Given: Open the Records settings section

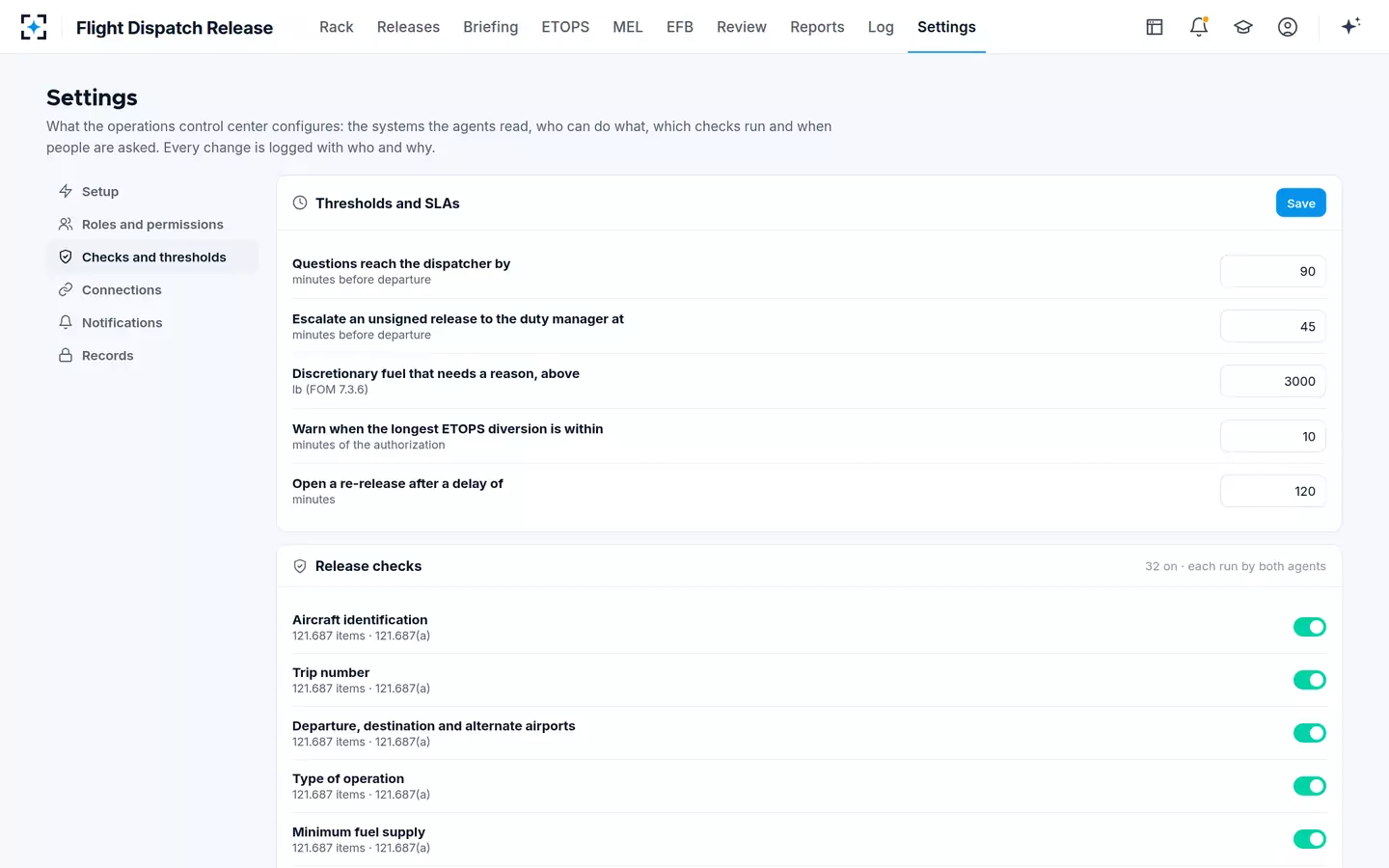Looking at the screenshot, I should click(x=152, y=355).
